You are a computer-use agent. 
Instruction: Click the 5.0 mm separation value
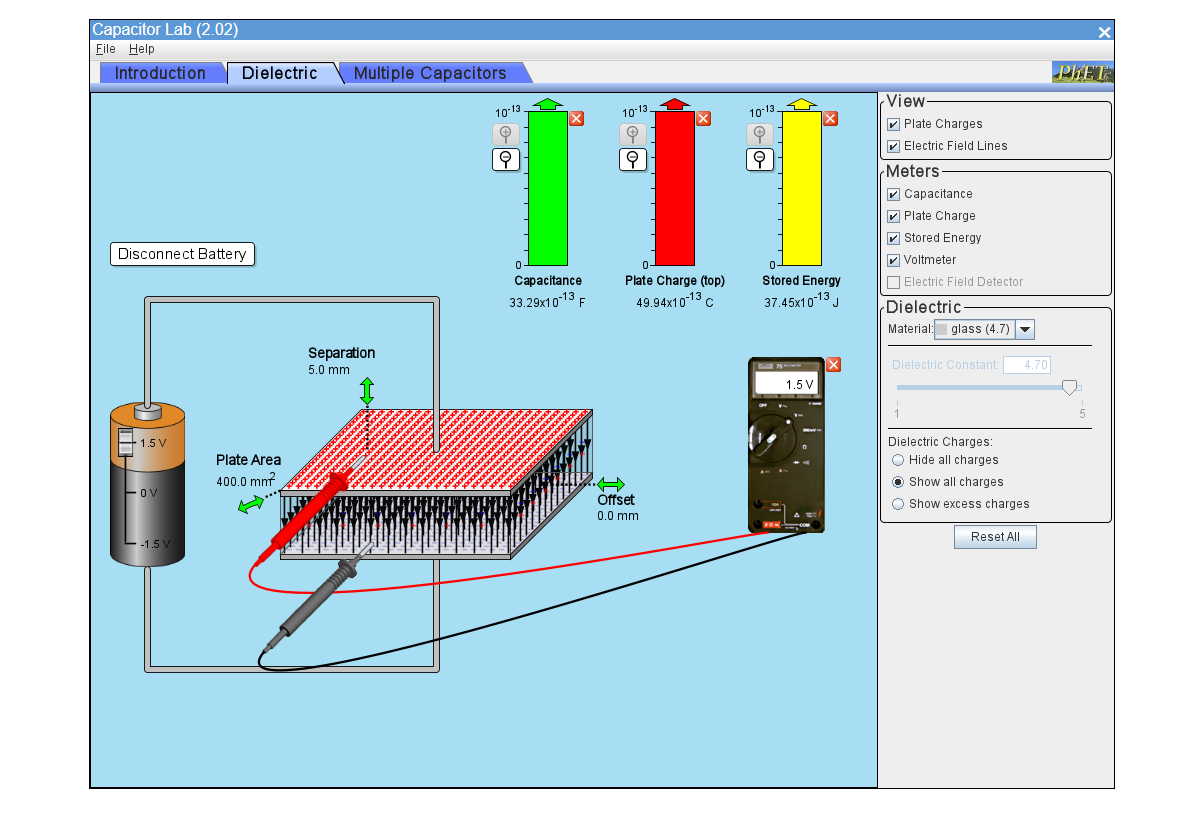(x=329, y=370)
